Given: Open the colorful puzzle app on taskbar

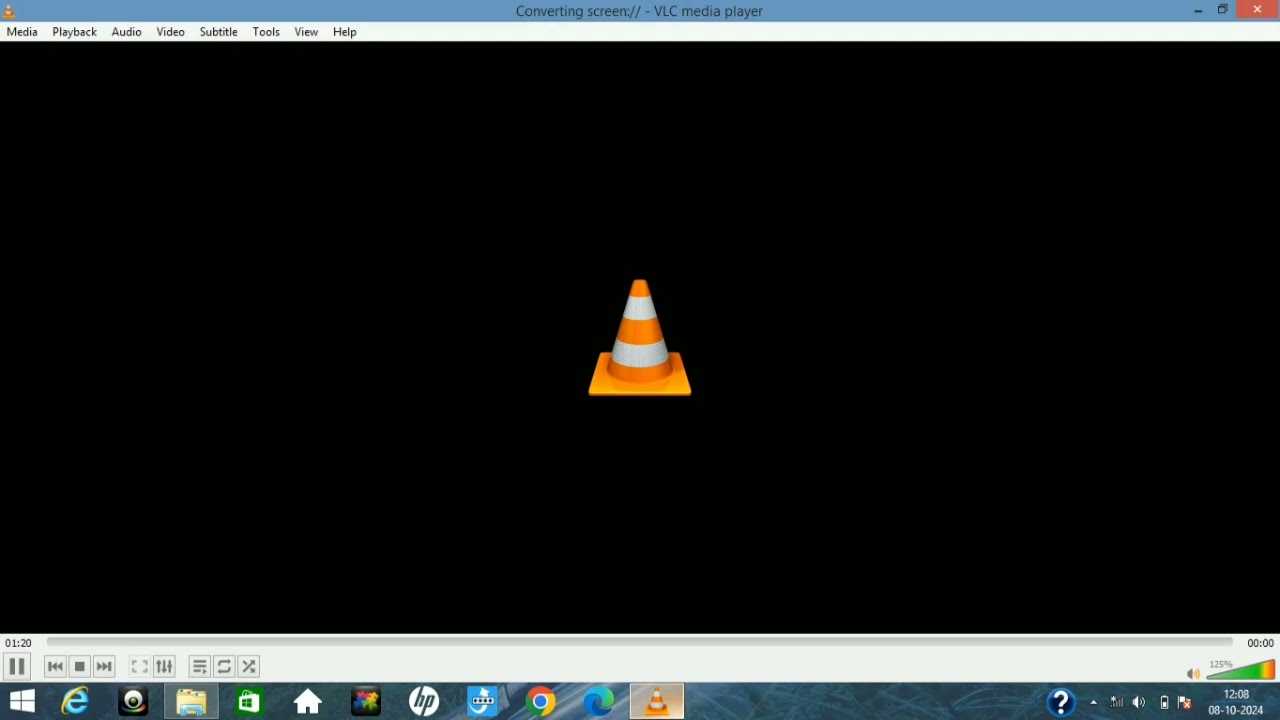Looking at the screenshot, I should (366, 702).
